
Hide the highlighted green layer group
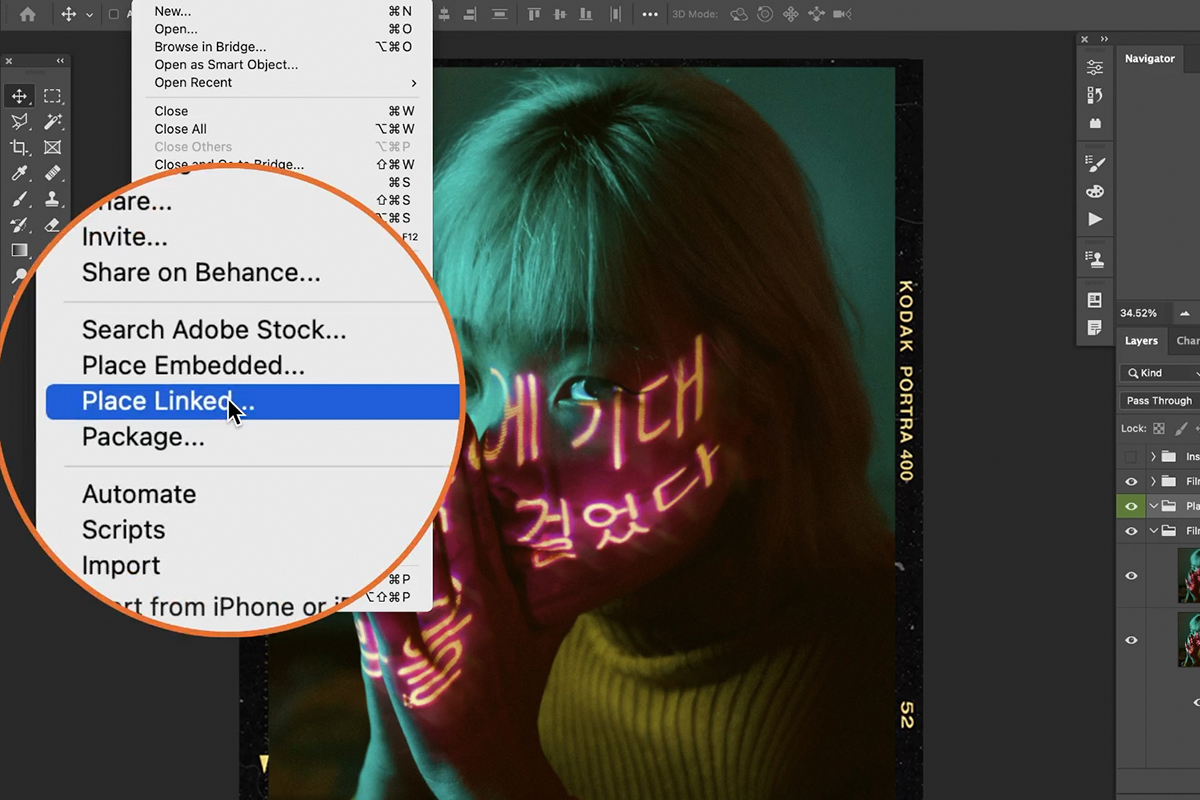click(x=1131, y=506)
